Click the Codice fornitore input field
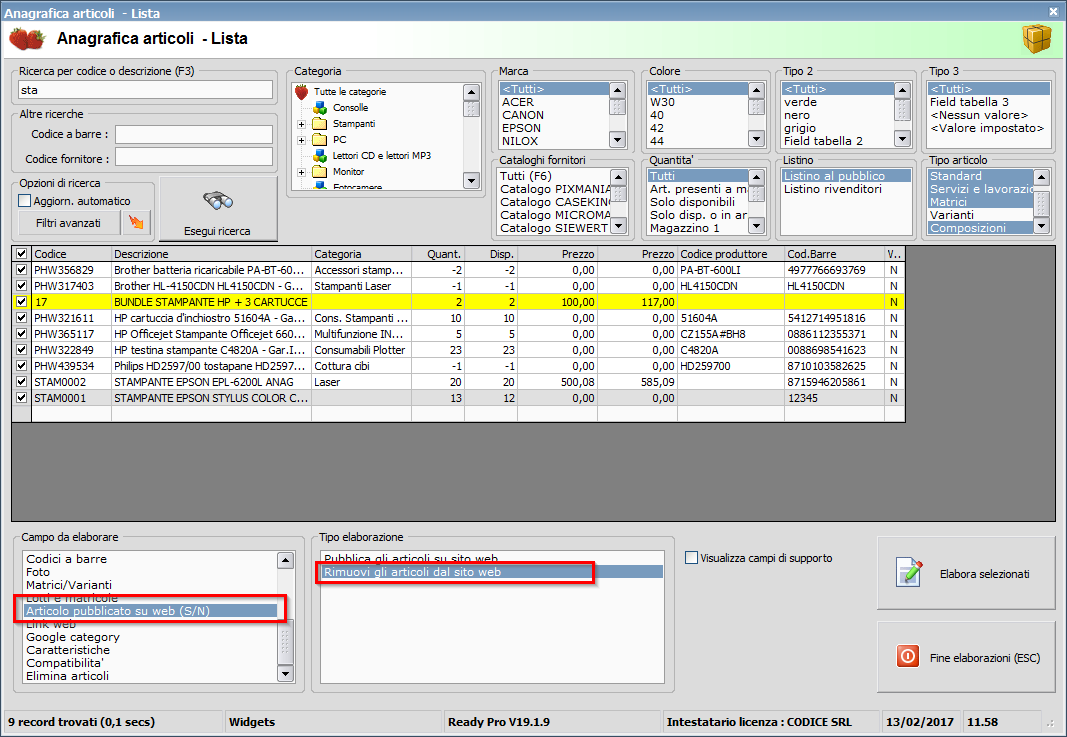The width and height of the screenshot is (1067, 737). [x=194, y=157]
